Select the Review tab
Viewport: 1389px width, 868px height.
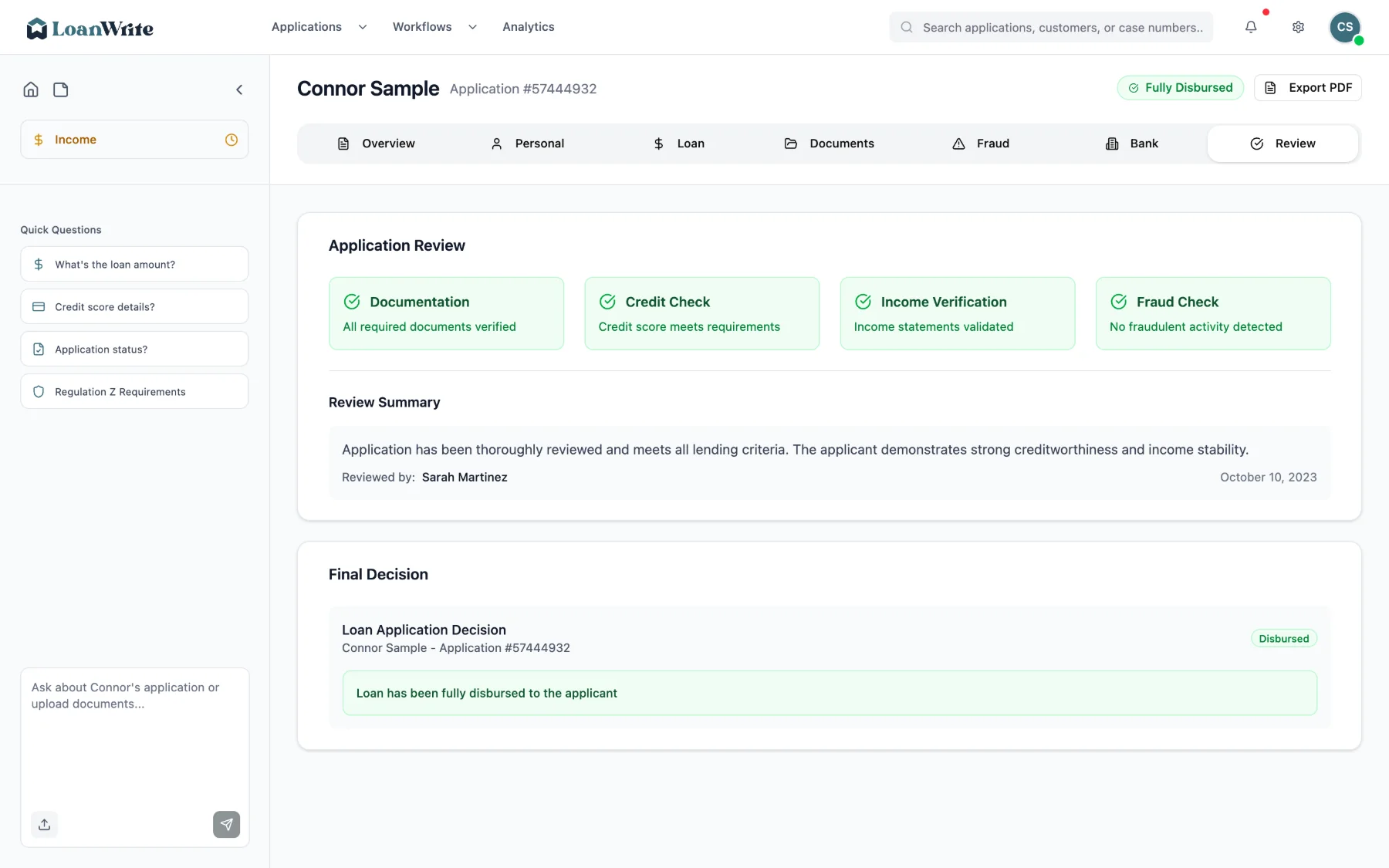pos(1283,144)
